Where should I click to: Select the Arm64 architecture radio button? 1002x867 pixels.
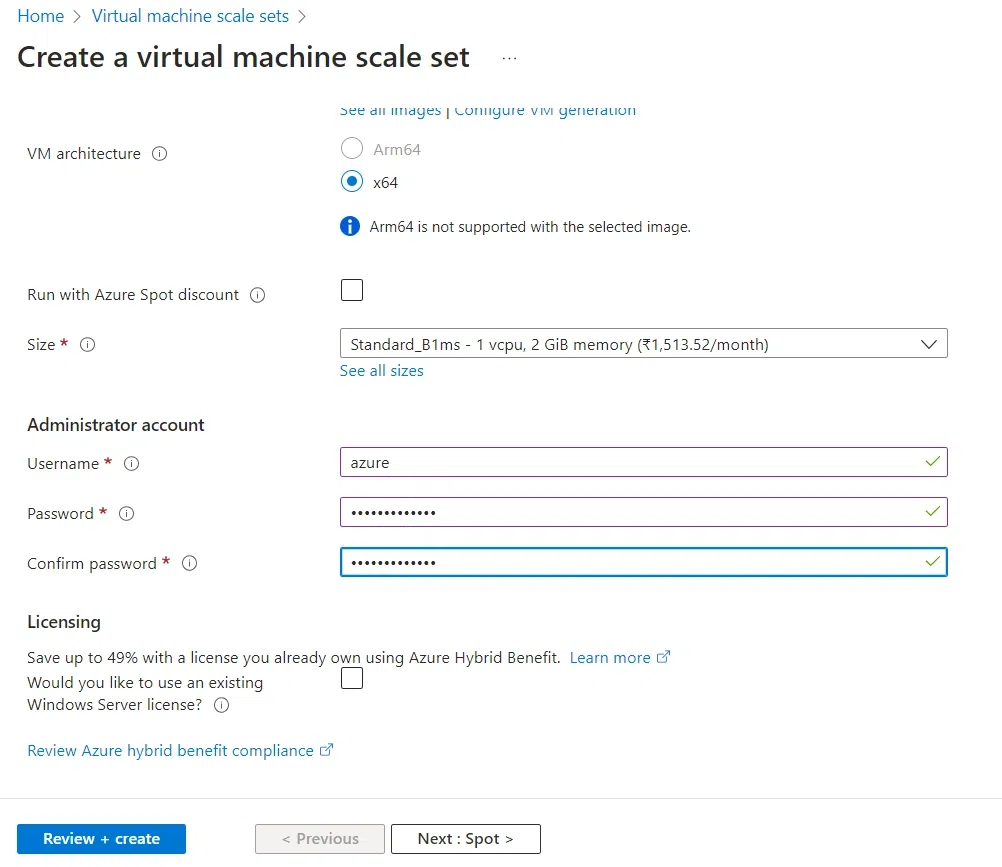[351, 149]
